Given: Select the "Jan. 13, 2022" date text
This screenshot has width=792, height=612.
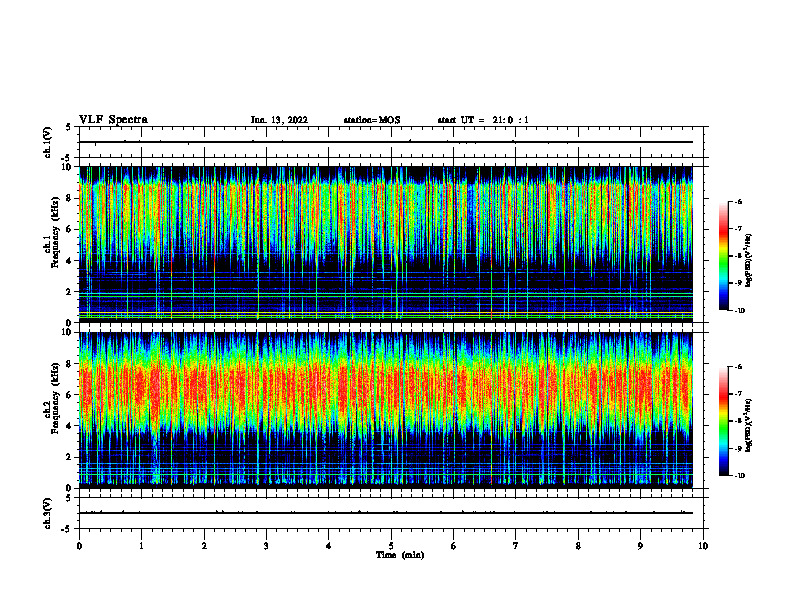Looking at the screenshot, I should [x=279, y=120].
